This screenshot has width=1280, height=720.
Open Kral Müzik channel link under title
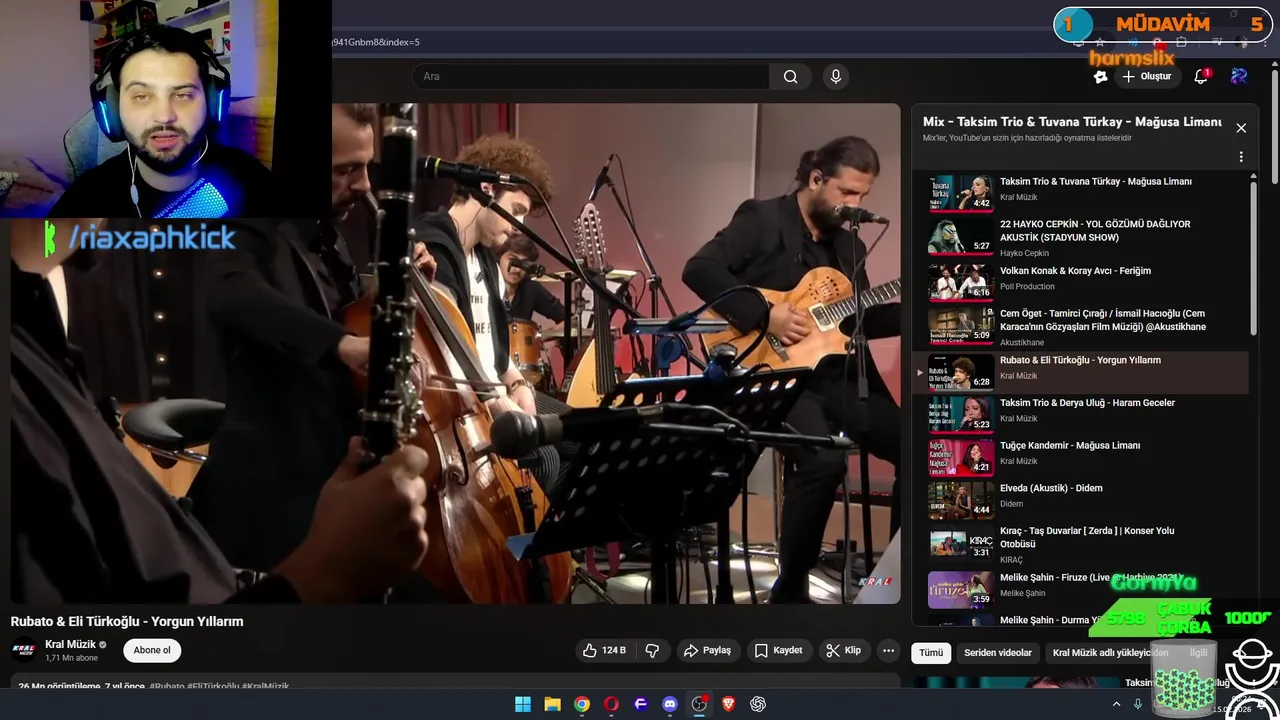point(70,644)
